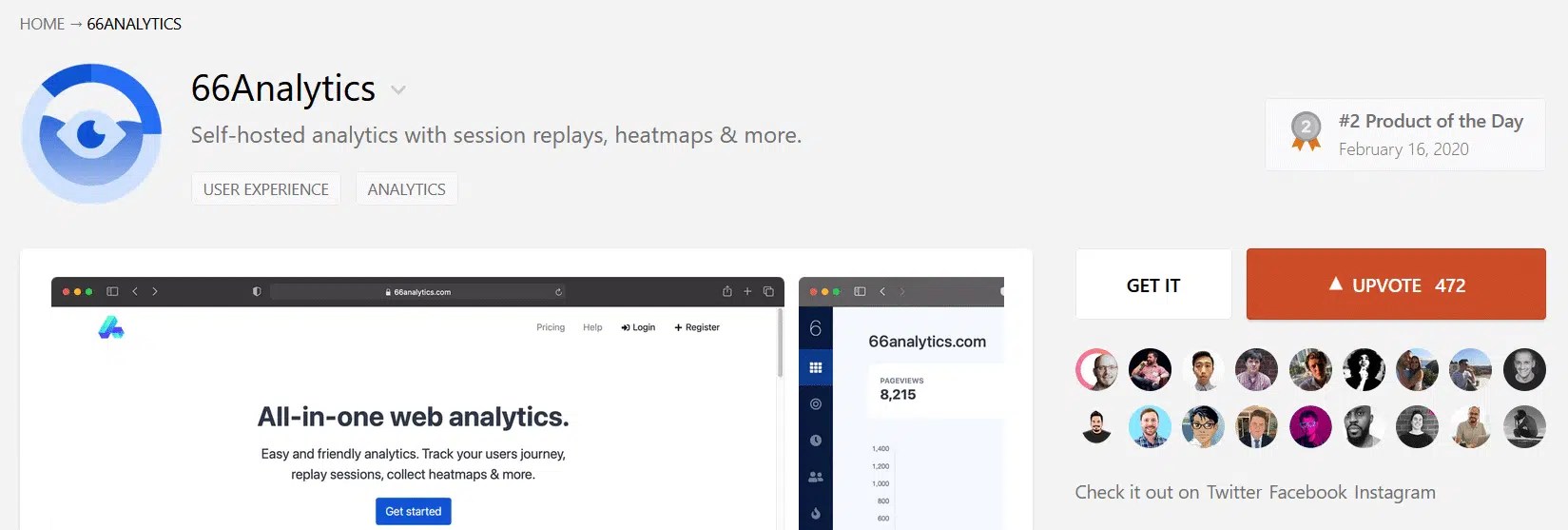The width and height of the screenshot is (1568, 530).
Task: Click the share icon in homepage screenshot toolbar
Action: pyautogui.click(x=727, y=291)
